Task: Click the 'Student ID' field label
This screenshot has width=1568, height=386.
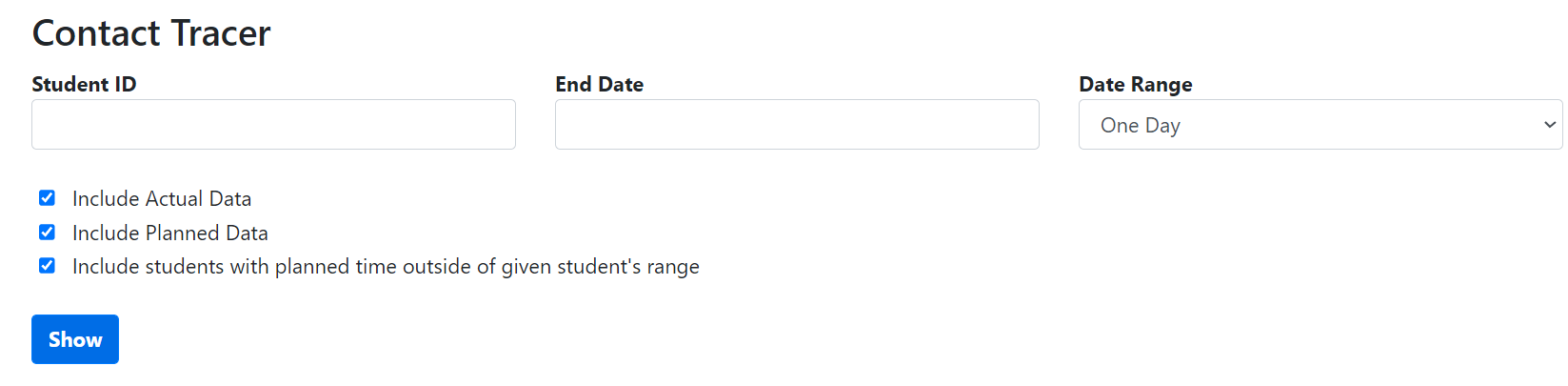Action: [x=84, y=85]
